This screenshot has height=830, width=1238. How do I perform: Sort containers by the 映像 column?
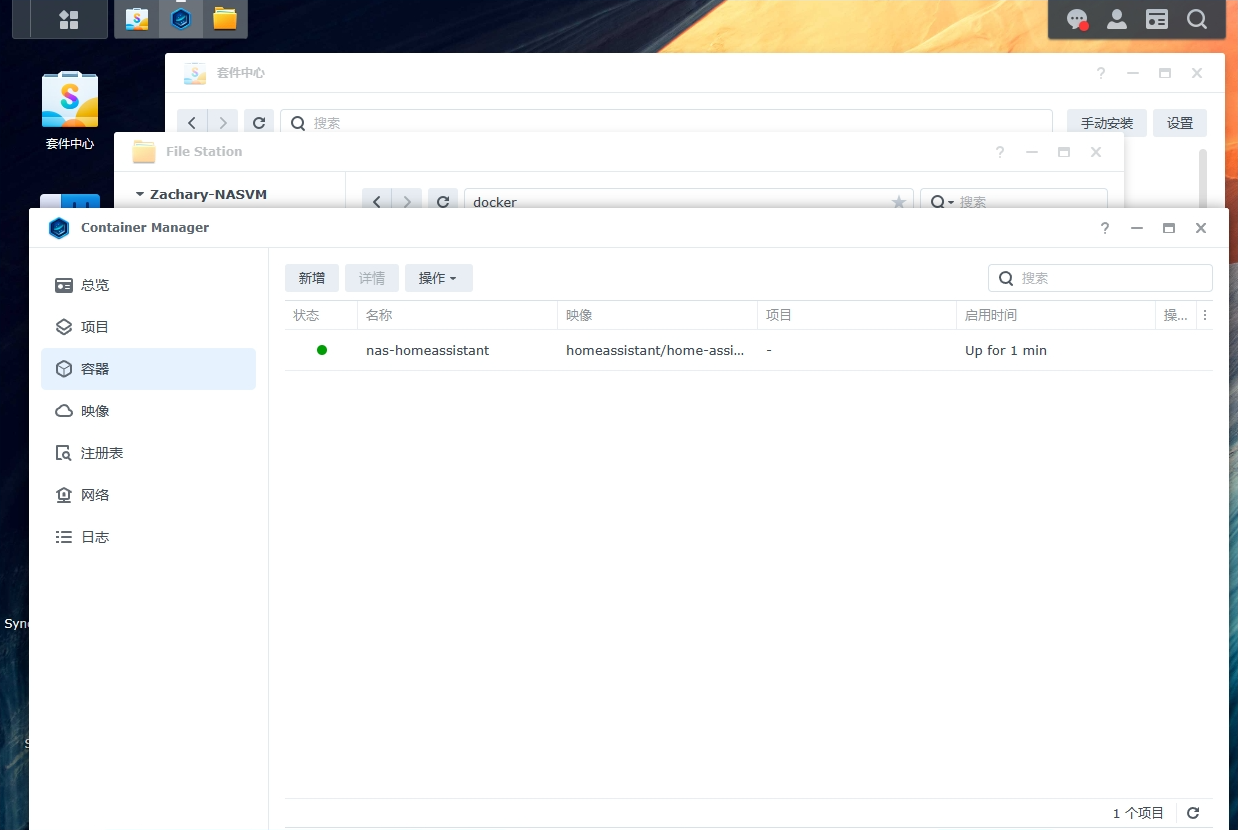pyautogui.click(x=657, y=315)
